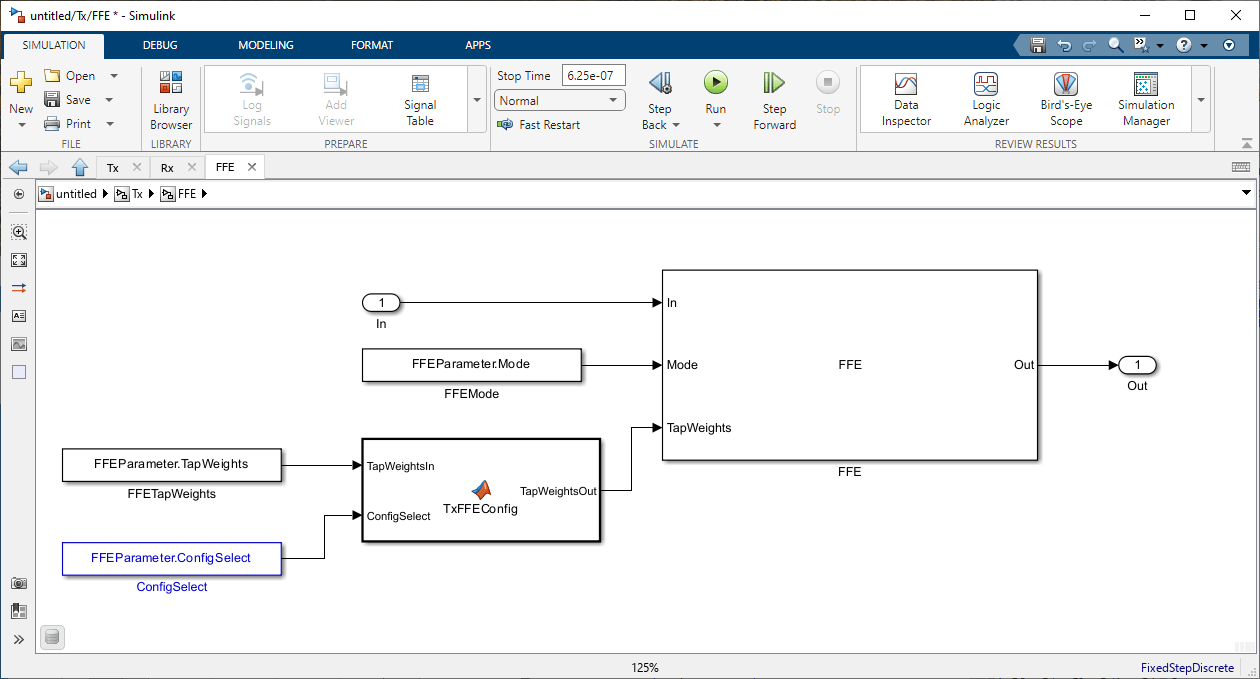1260x679 pixels.
Task: Expand the Open dropdown arrow
Action: click(x=113, y=76)
